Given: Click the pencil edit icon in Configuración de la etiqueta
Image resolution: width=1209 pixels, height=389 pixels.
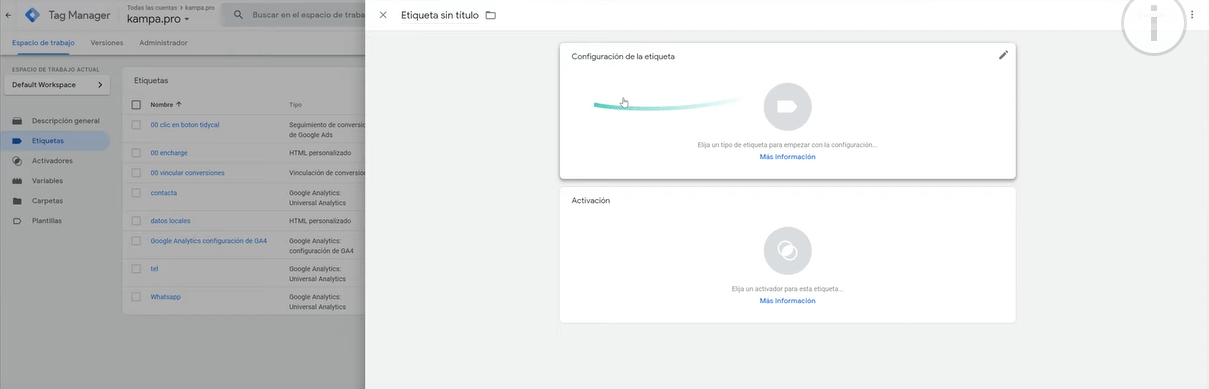Looking at the screenshot, I should pos(1003,55).
